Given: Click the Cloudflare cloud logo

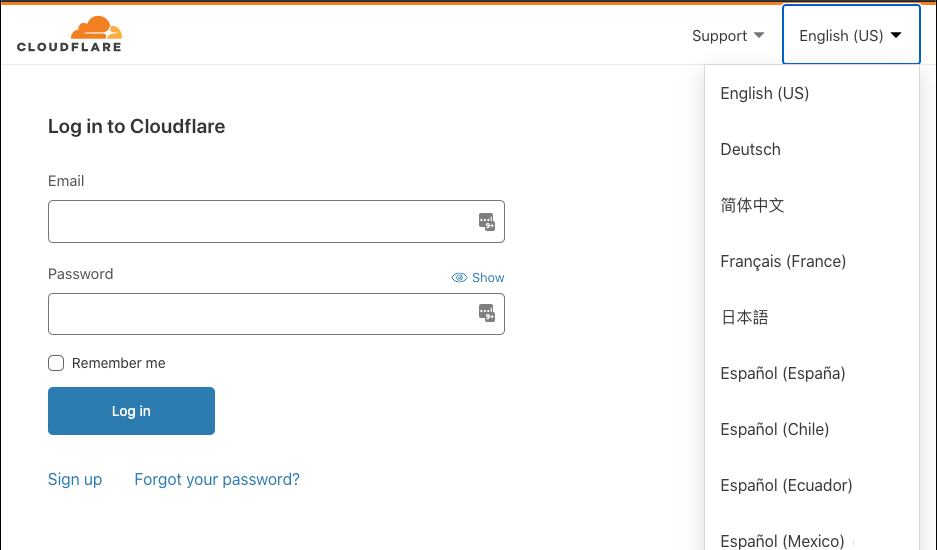Looking at the screenshot, I should coord(69,34).
